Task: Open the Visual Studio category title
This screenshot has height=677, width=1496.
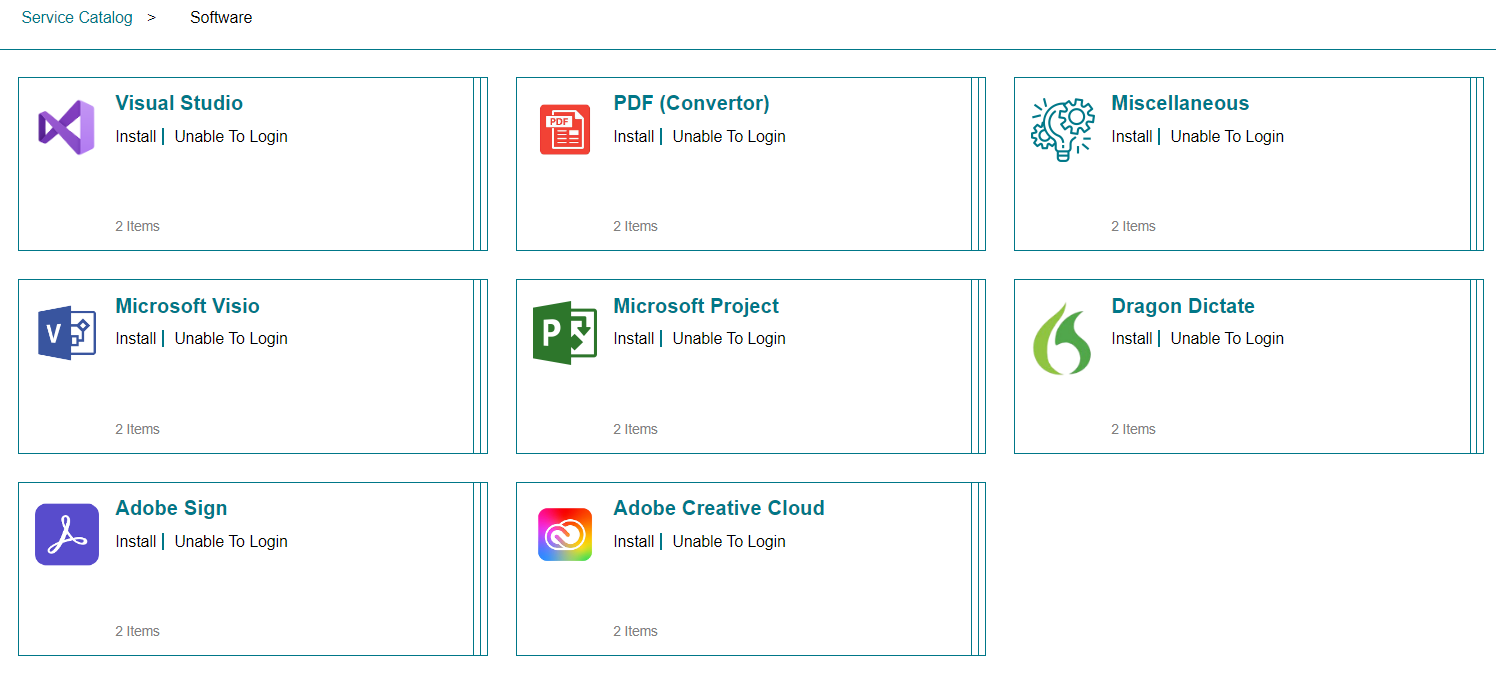Action: pyautogui.click(x=179, y=103)
